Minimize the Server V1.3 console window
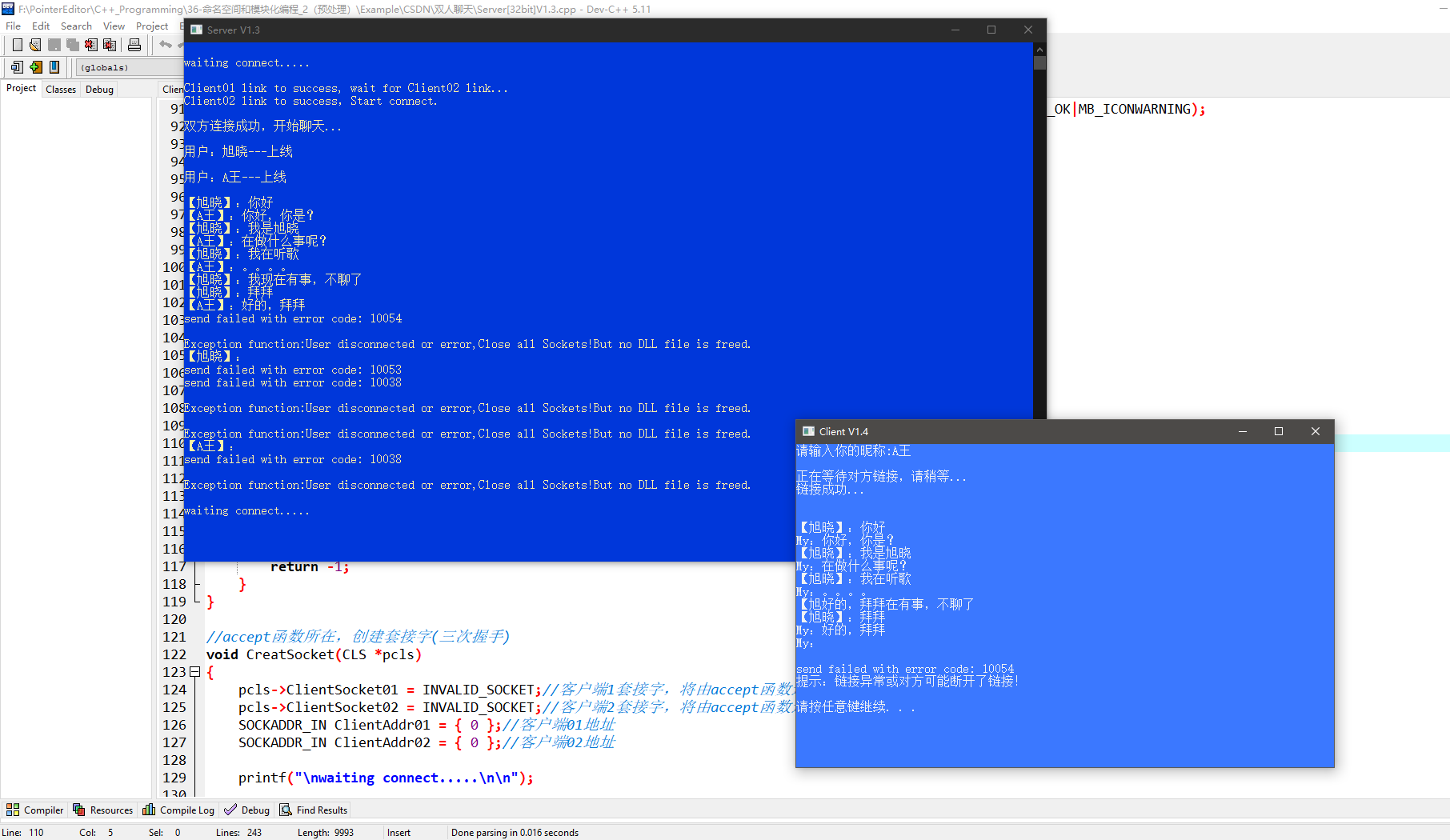The image size is (1450, 840). [x=955, y=30]
